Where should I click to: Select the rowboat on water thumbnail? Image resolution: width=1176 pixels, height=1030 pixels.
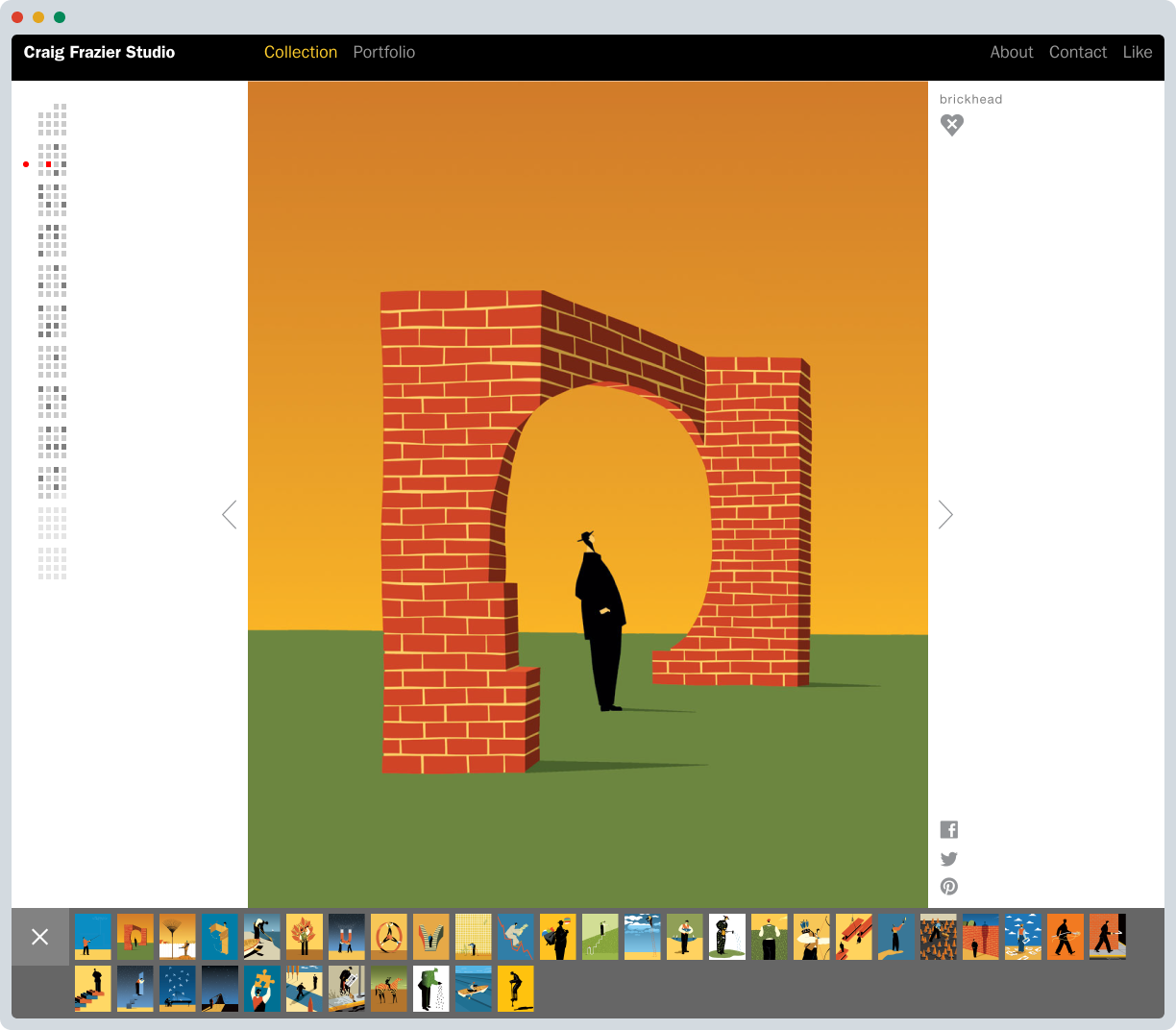coord(474,989)
